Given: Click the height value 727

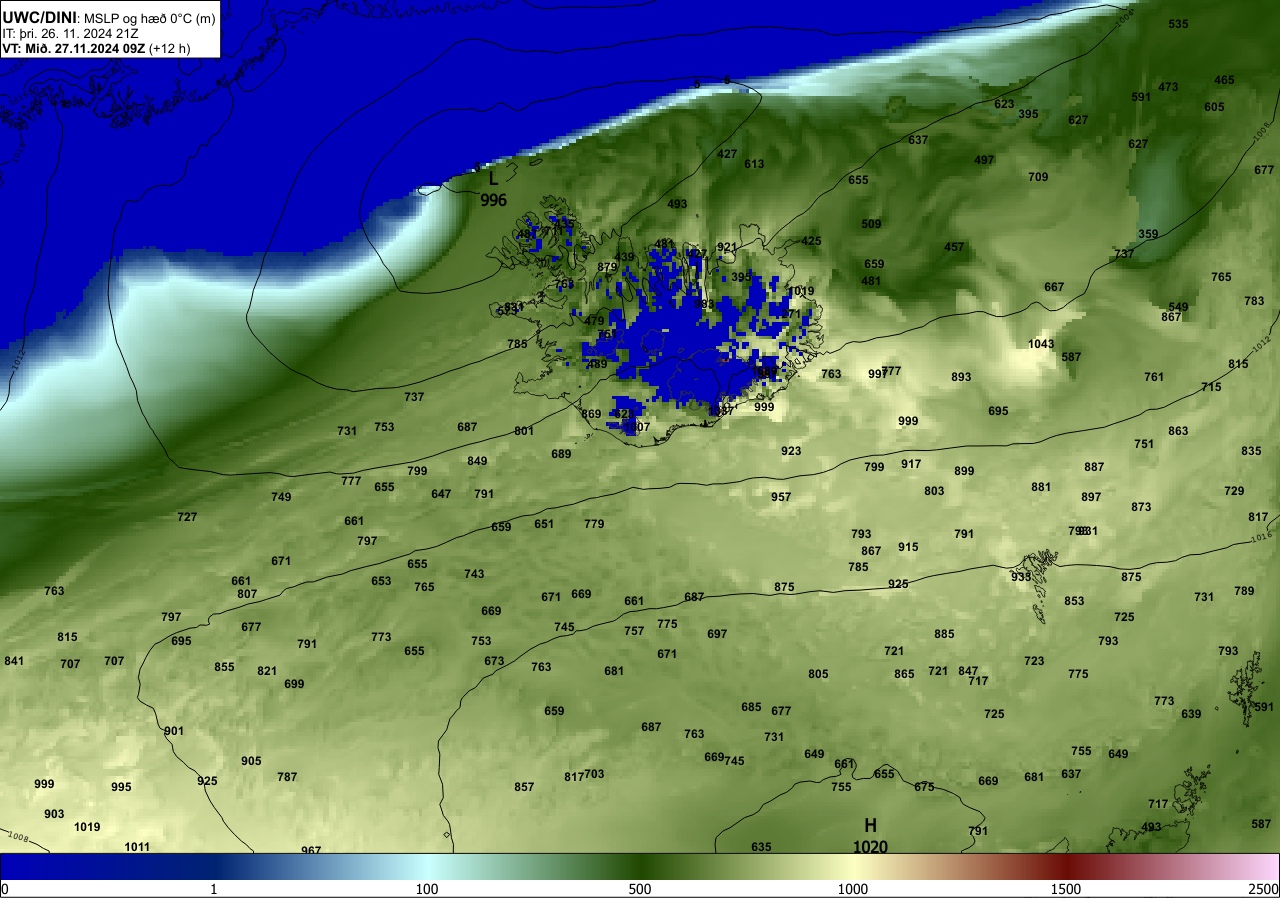Looking at the screenshot, I should point(188,518).
